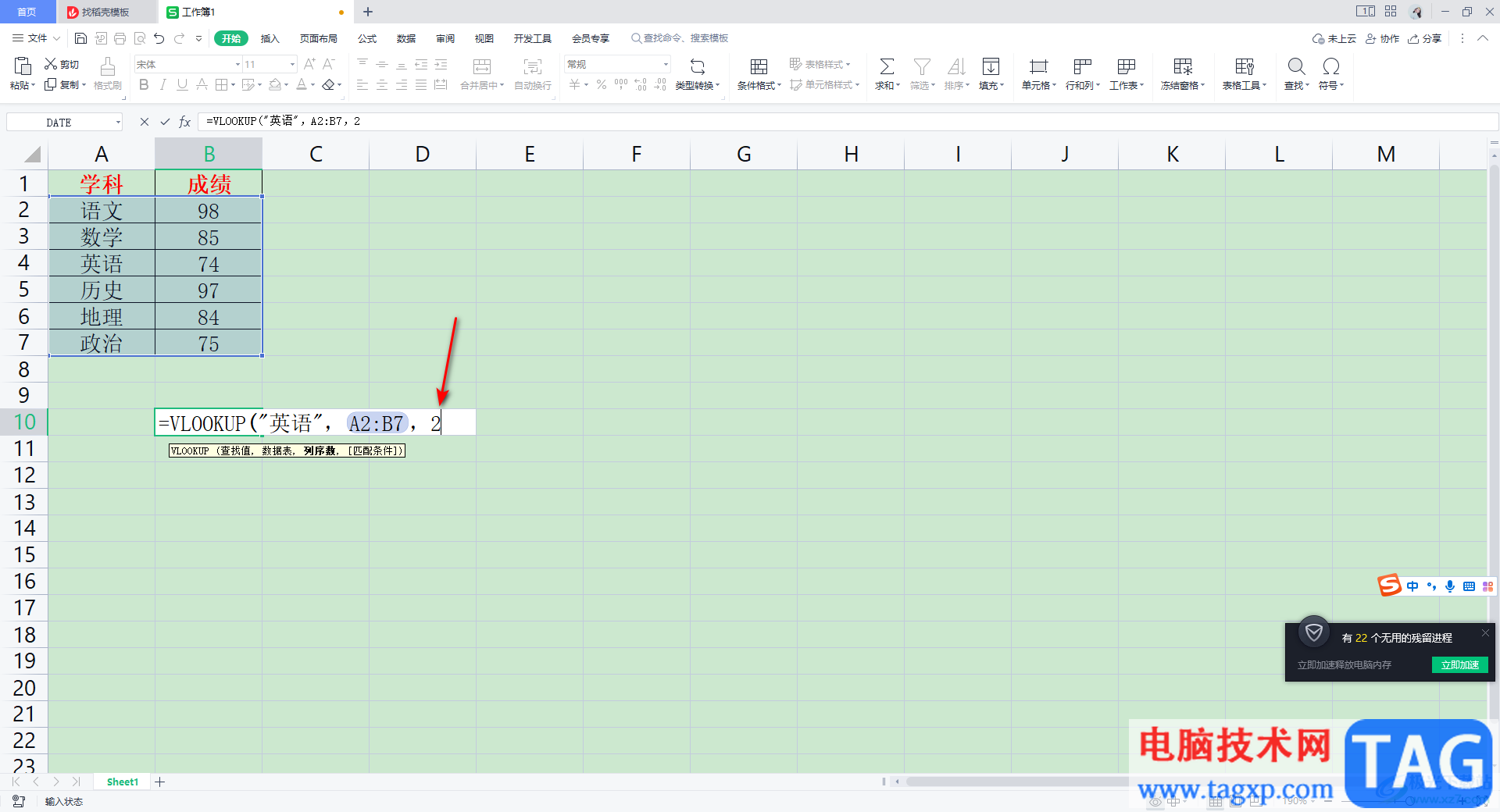This screenshot has height=812, width=1500.
Task: Toggle Underline formatting
Action: pyautogui.click(x=182, y=84)
